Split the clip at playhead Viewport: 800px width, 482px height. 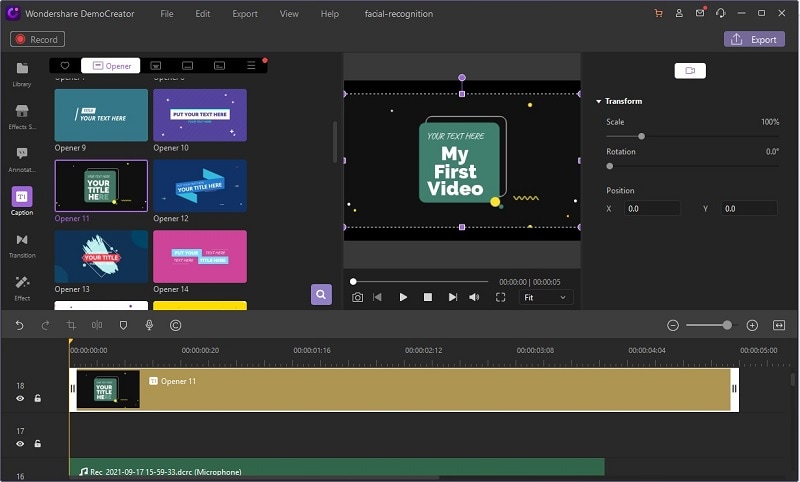tap(97, 325)
